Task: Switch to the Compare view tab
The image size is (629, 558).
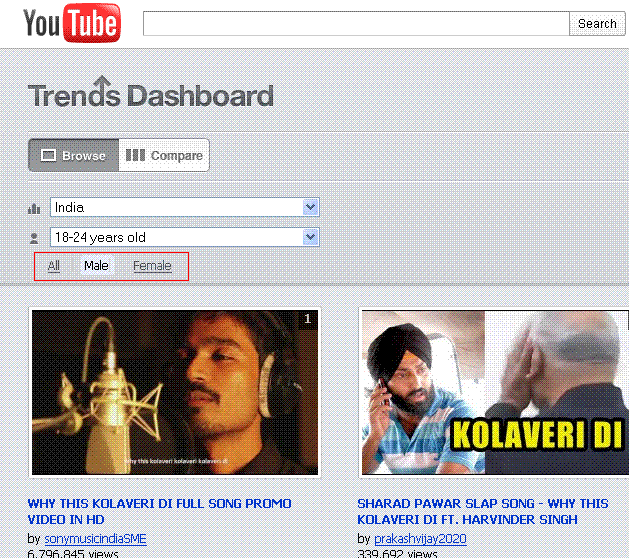Action: (164, 155)
